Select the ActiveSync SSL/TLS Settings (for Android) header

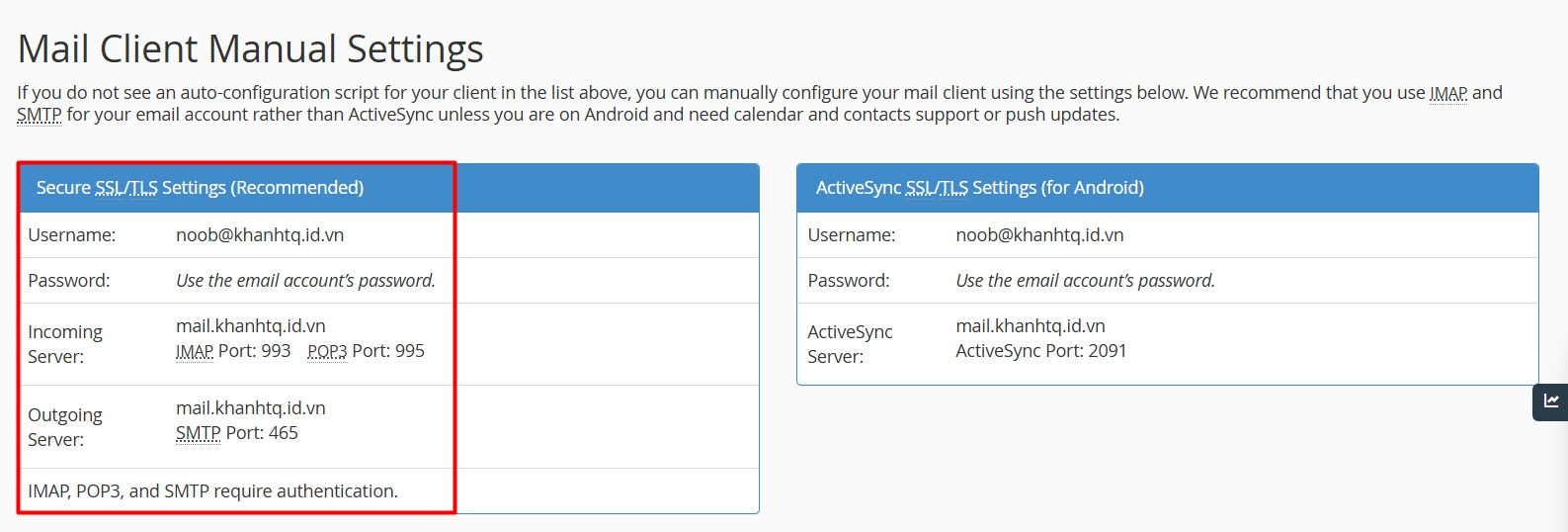pos(979,188)
